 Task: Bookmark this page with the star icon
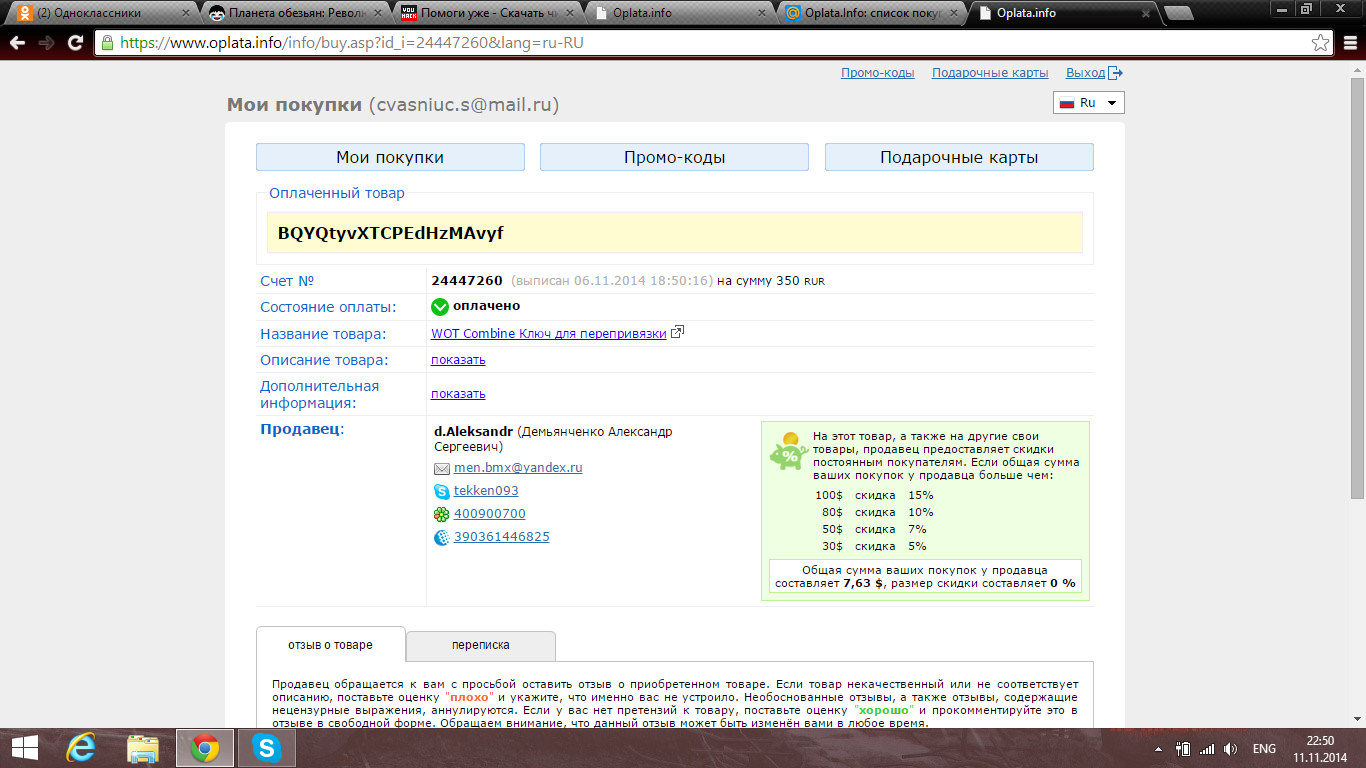point(1321,43)
